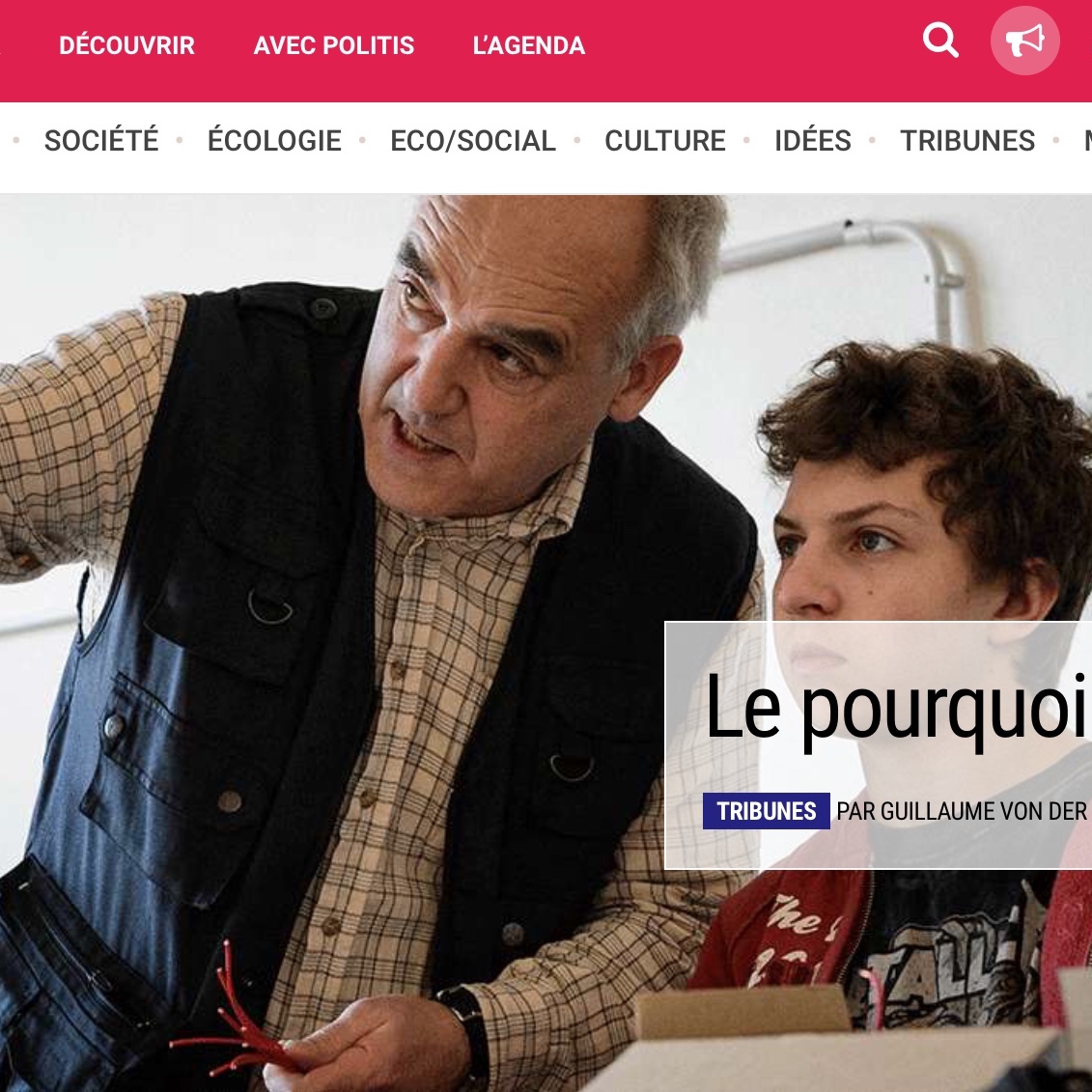The image size is (1092, 1092).
Task: Click the blue TRIBUNES category badge
Action: click(766, 811)
